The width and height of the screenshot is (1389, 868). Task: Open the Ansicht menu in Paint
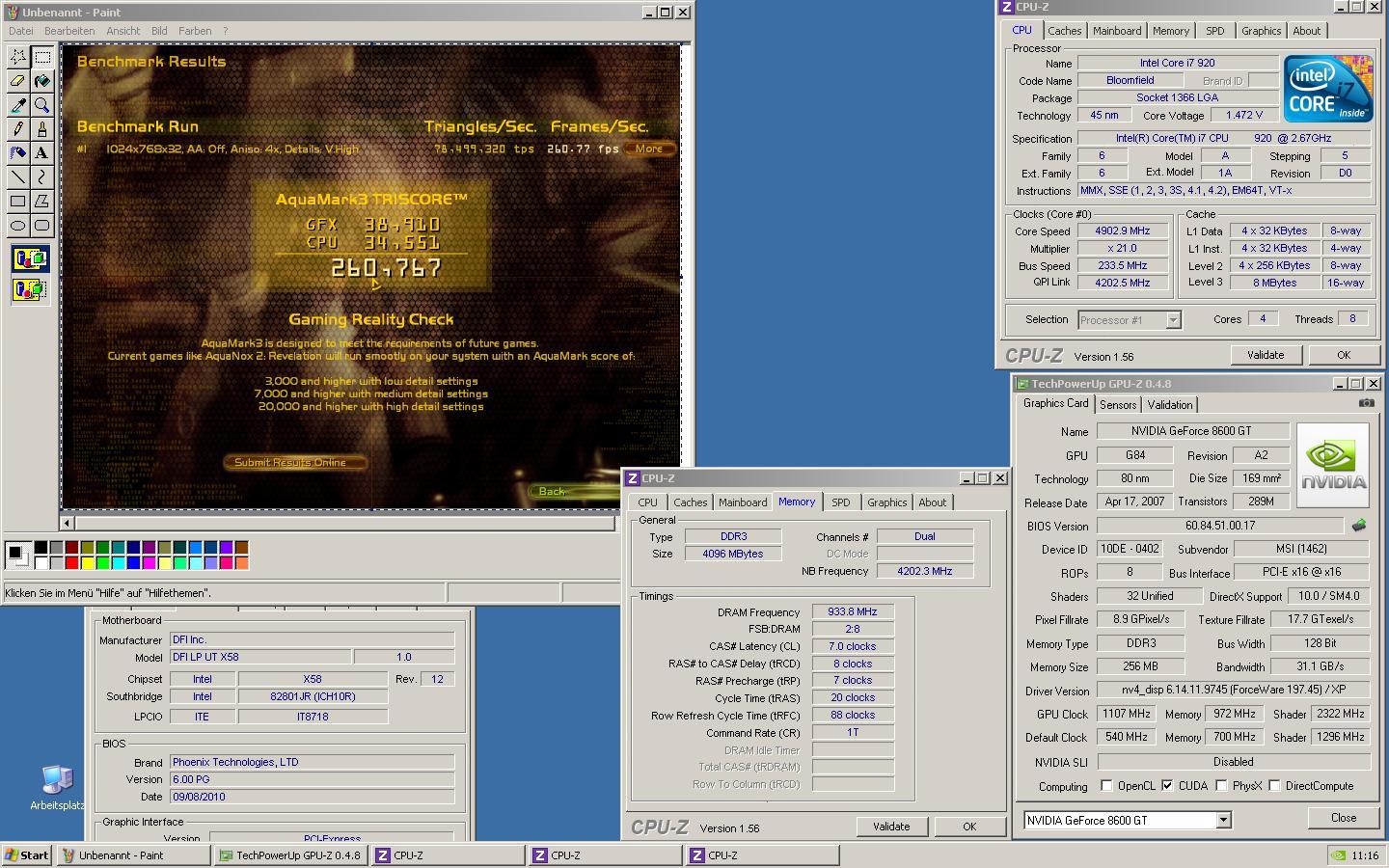pyautogui.click(x=123, y=31)
